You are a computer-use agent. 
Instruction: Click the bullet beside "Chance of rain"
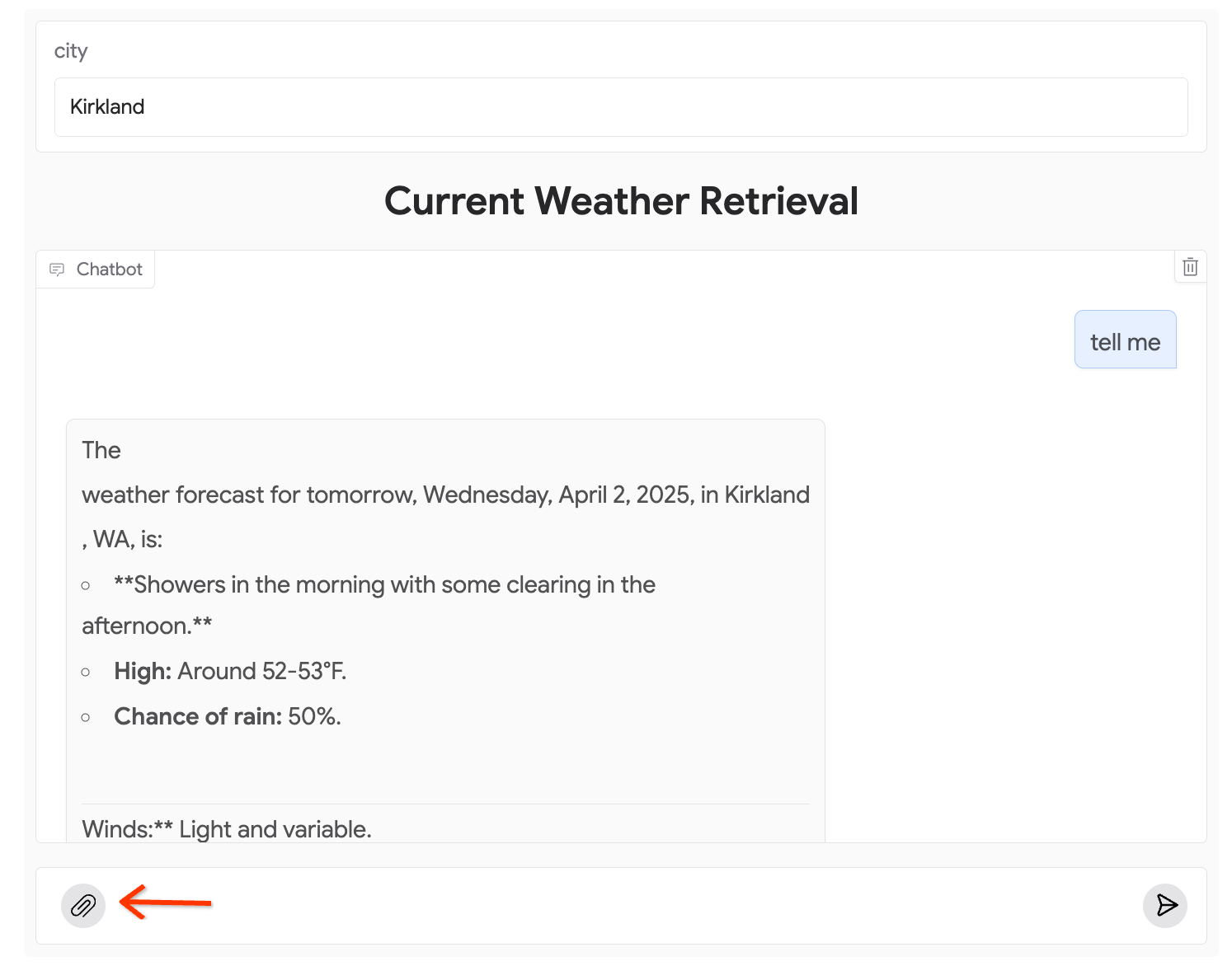(86, 718)
